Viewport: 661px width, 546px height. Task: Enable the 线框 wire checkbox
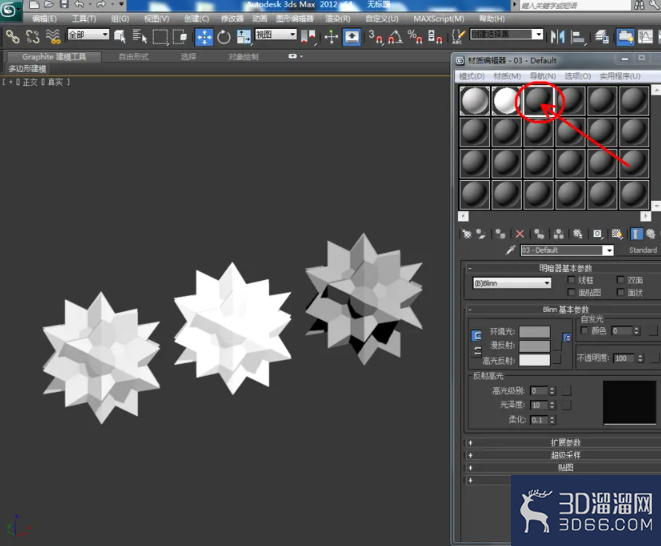pos(571,280)
